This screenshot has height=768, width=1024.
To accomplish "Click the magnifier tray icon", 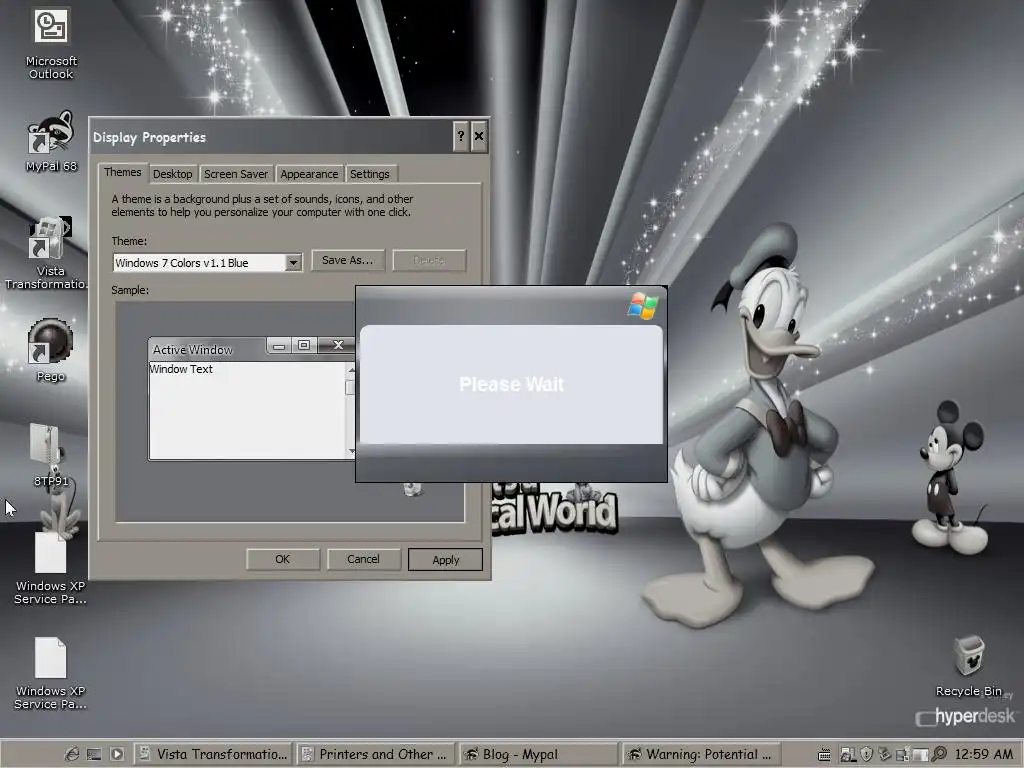I will point(939,754).
